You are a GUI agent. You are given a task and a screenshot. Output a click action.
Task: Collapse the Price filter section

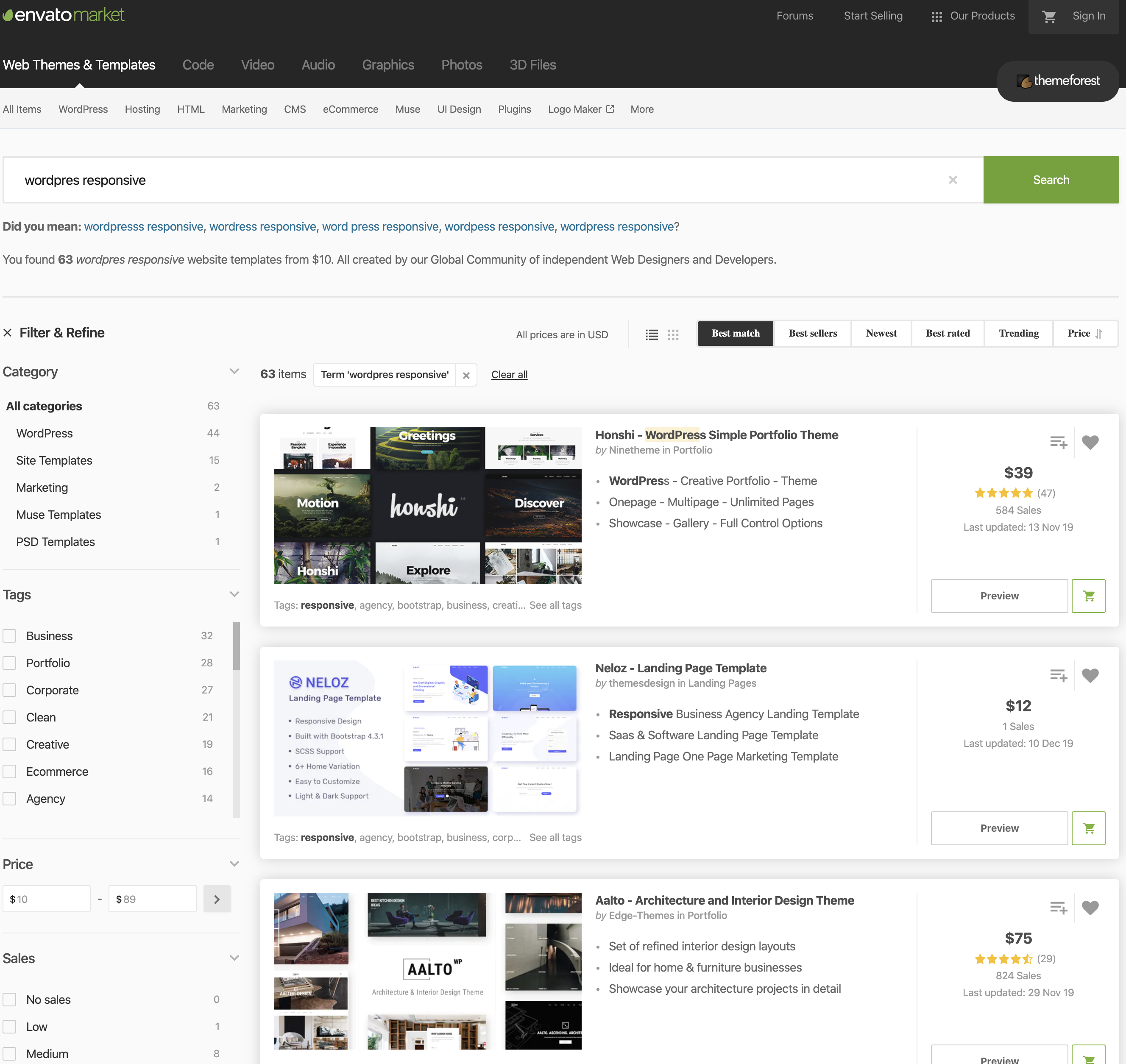click(x=234, y=864)
